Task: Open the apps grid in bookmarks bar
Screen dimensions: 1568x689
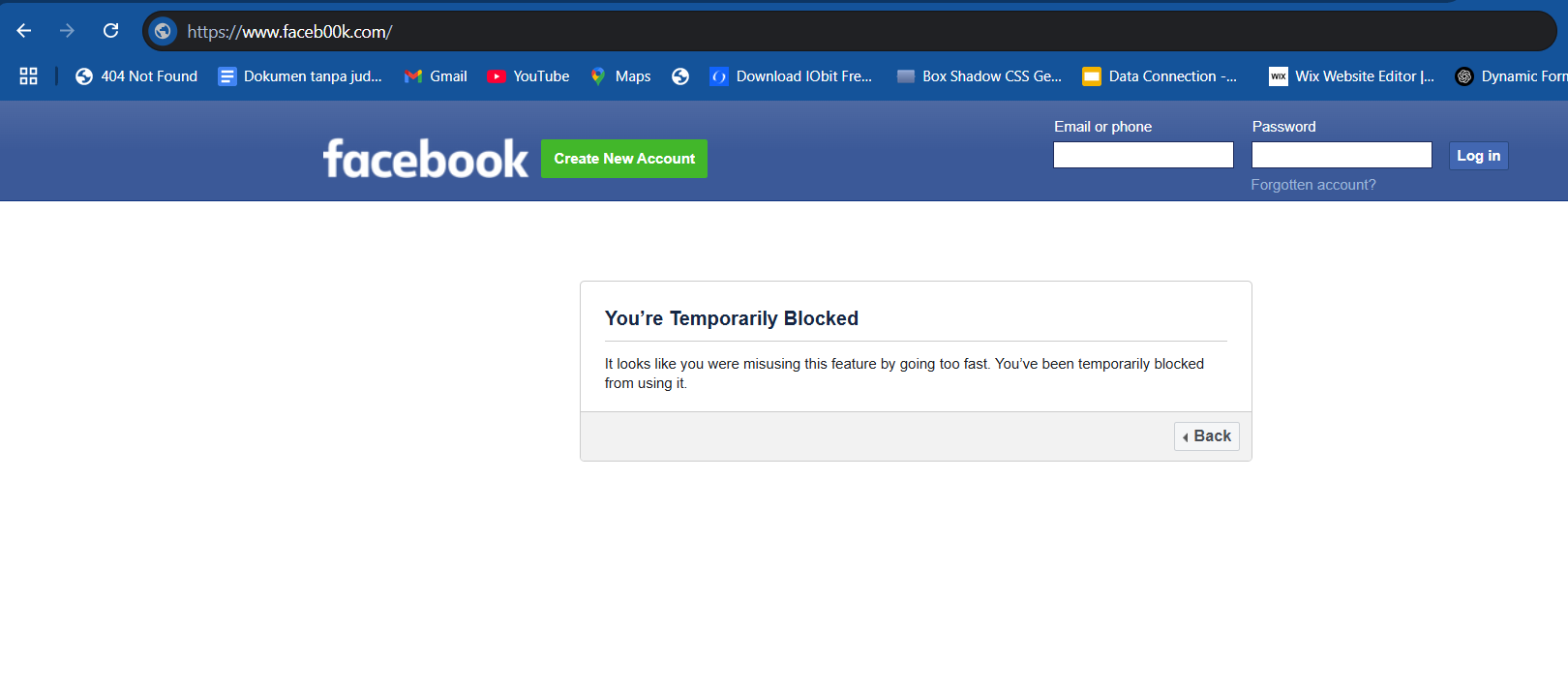Action: click(28, 76)
